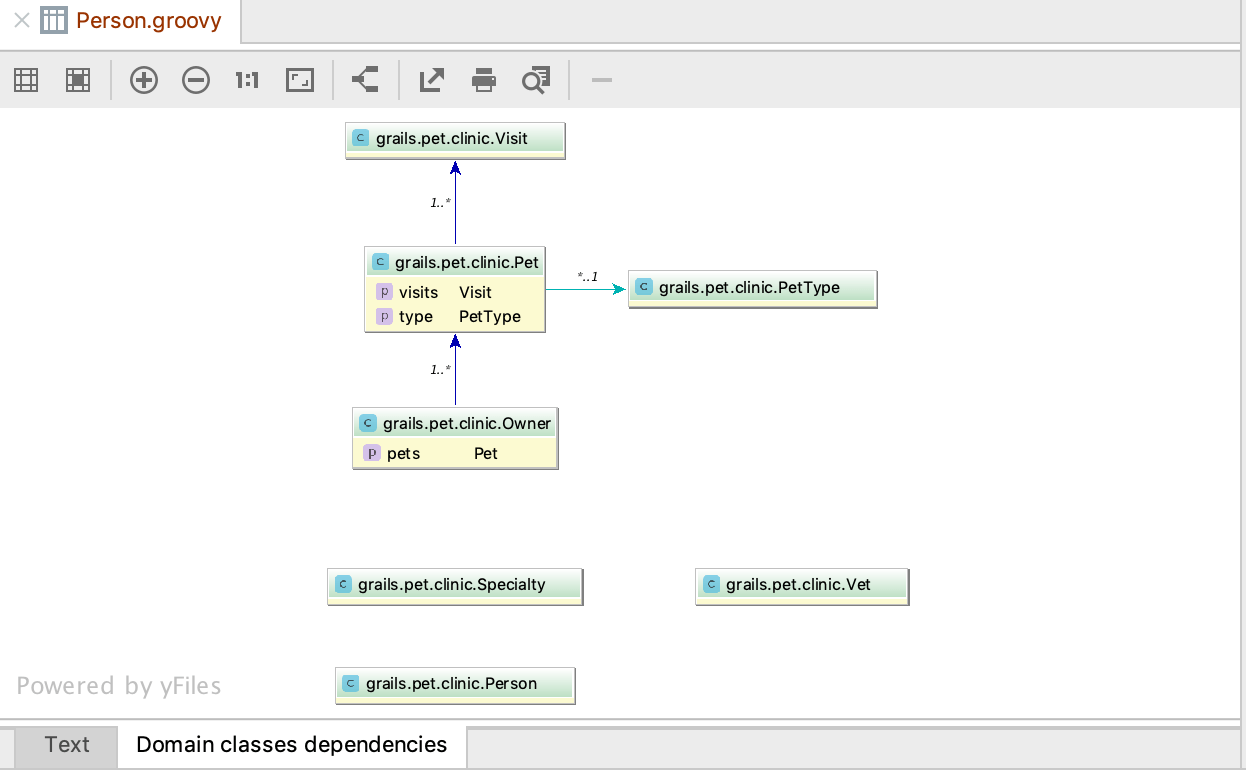Select the grails.pet.clinic.Visit class node
The width and height of the screenshot is (1246, 770).
[454, 138]
